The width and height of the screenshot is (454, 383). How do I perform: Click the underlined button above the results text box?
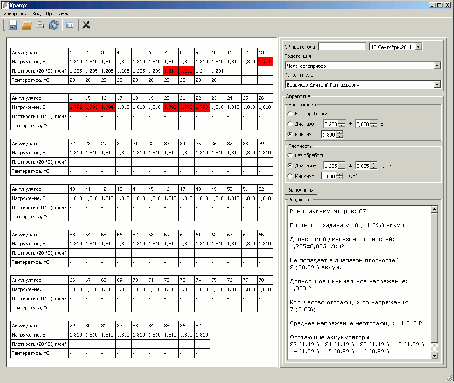click(x=301, y=190)
